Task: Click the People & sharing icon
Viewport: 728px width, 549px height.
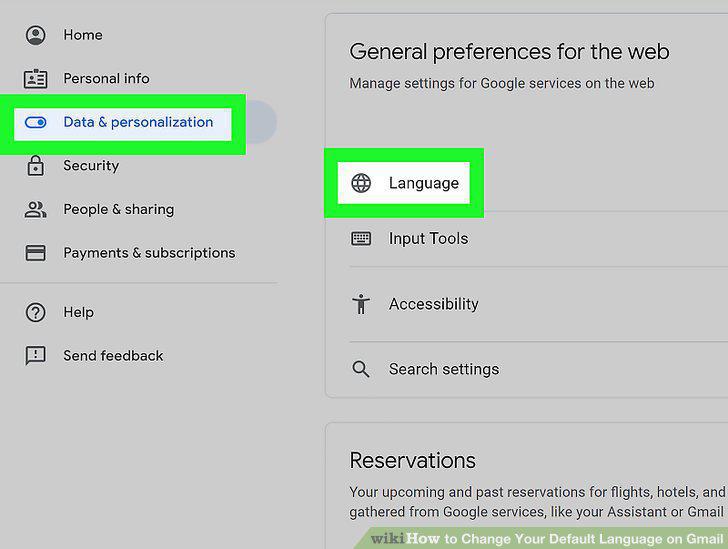Action: 35,209
